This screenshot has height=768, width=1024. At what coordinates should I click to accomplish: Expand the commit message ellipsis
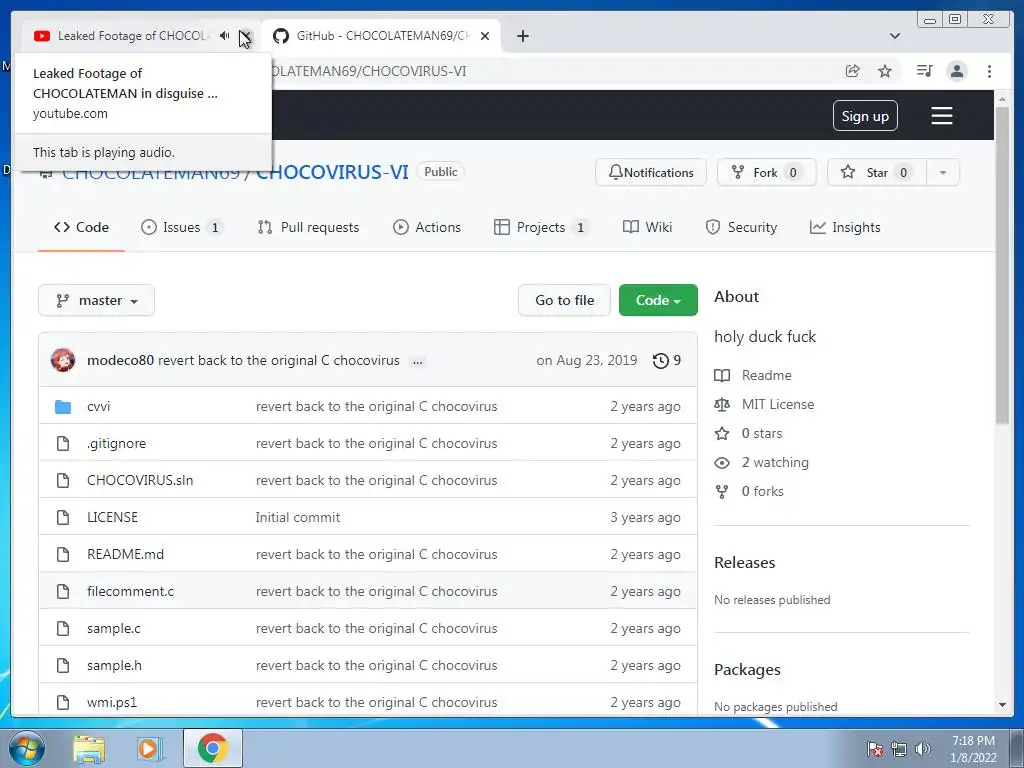click(418, 362)
